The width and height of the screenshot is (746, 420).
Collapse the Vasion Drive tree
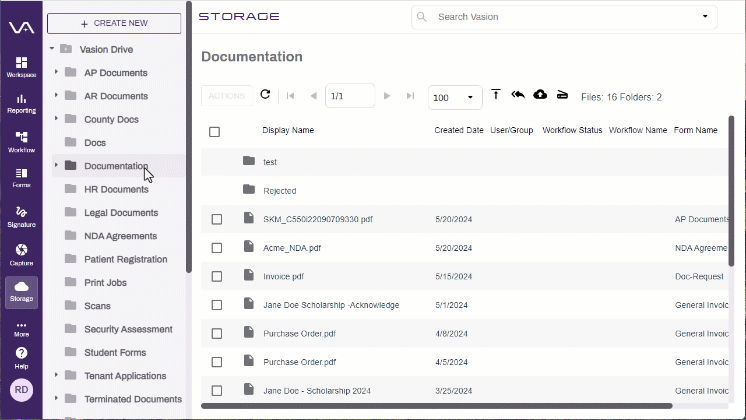point(52,49)
